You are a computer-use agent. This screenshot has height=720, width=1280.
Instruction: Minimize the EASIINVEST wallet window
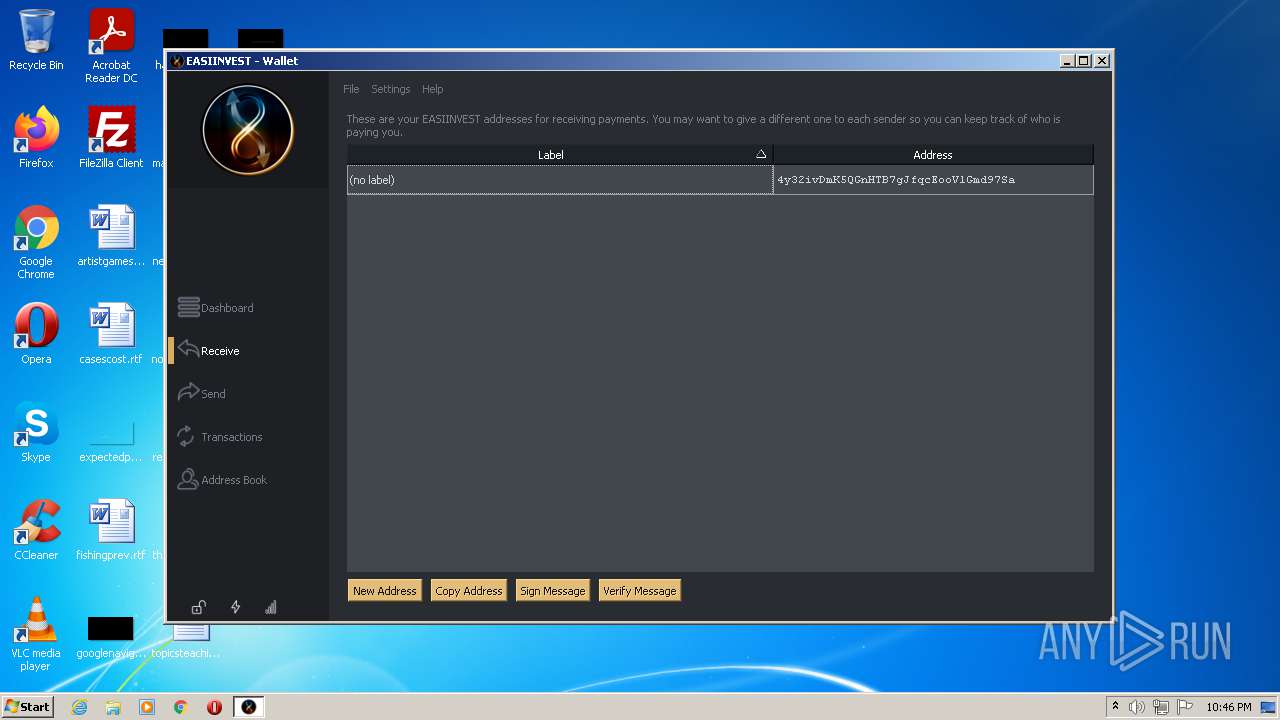click(1067, 61)
